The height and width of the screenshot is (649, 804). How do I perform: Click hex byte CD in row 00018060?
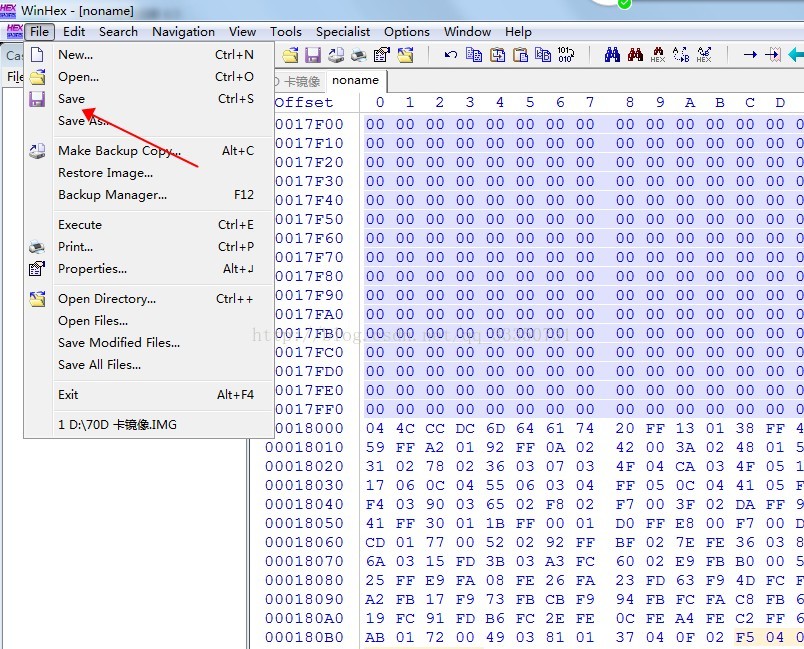tap(375, 542)
